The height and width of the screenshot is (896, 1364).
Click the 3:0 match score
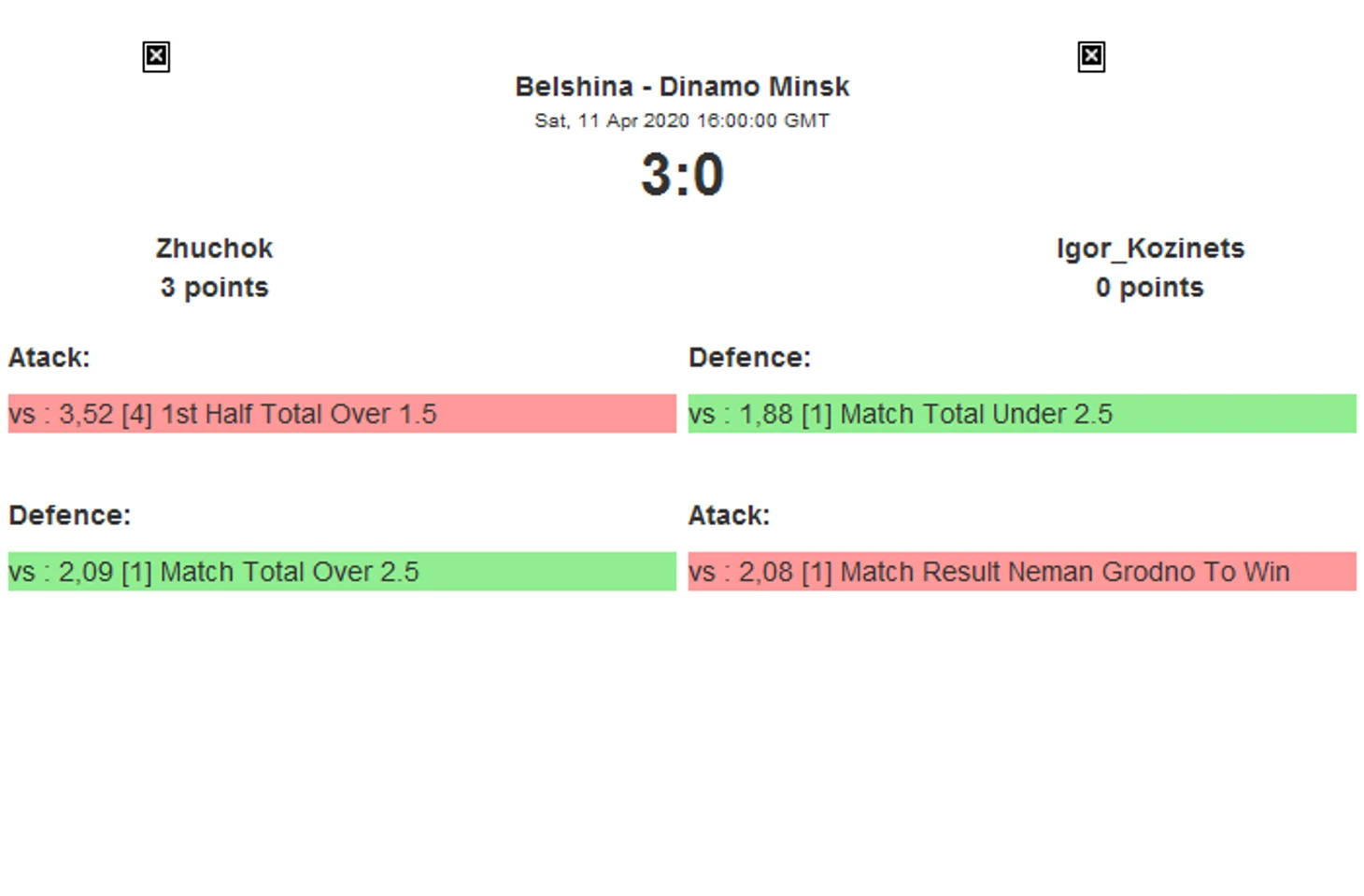[682, 175]
